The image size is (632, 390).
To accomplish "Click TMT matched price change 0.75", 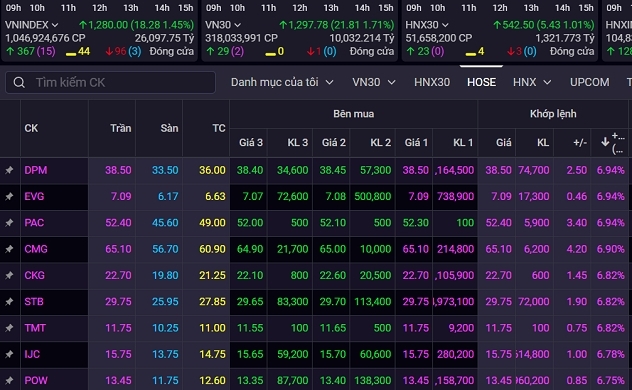I will [576, 328].
